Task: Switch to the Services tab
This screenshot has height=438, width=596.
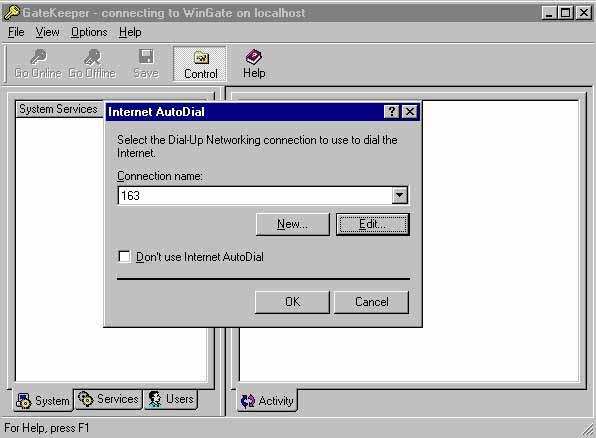Action: click(x=108, y=399)
